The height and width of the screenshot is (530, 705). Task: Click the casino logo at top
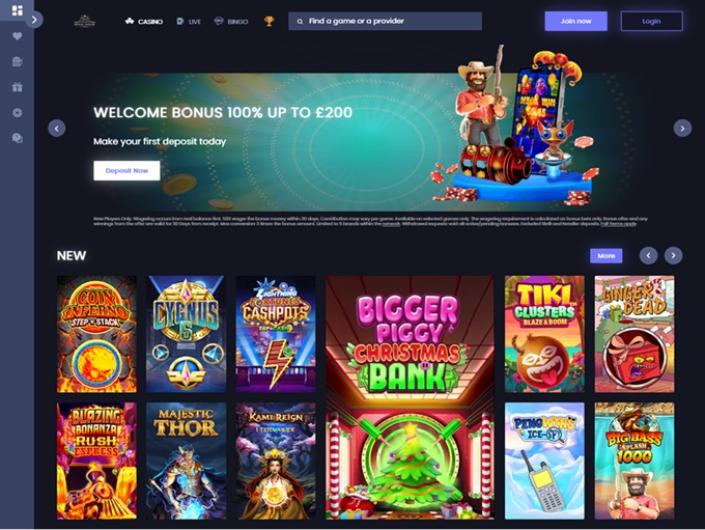[x=85, y=21]
